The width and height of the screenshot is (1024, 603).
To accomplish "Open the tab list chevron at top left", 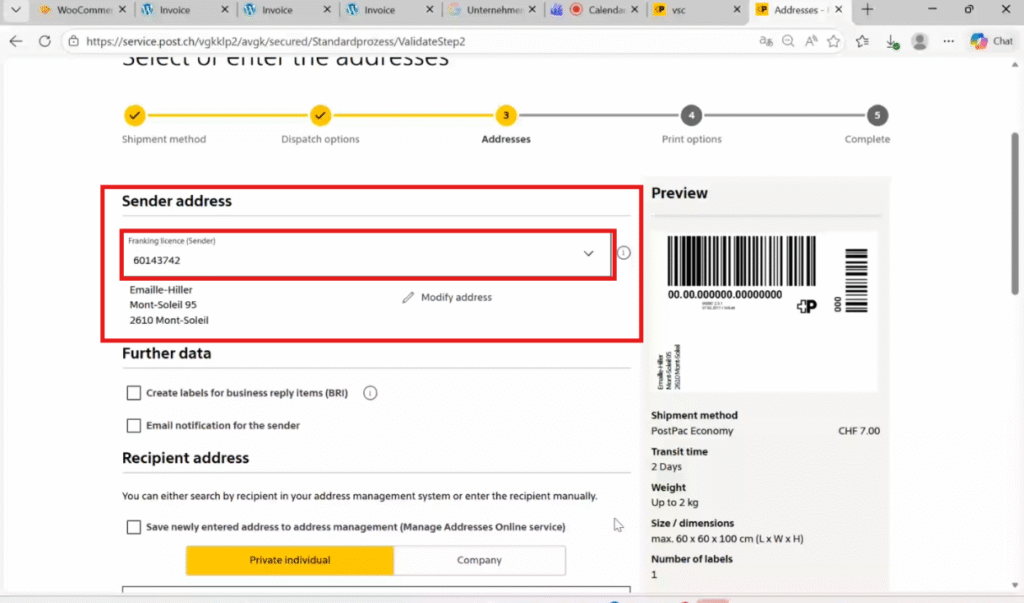I will coord(14,10).
